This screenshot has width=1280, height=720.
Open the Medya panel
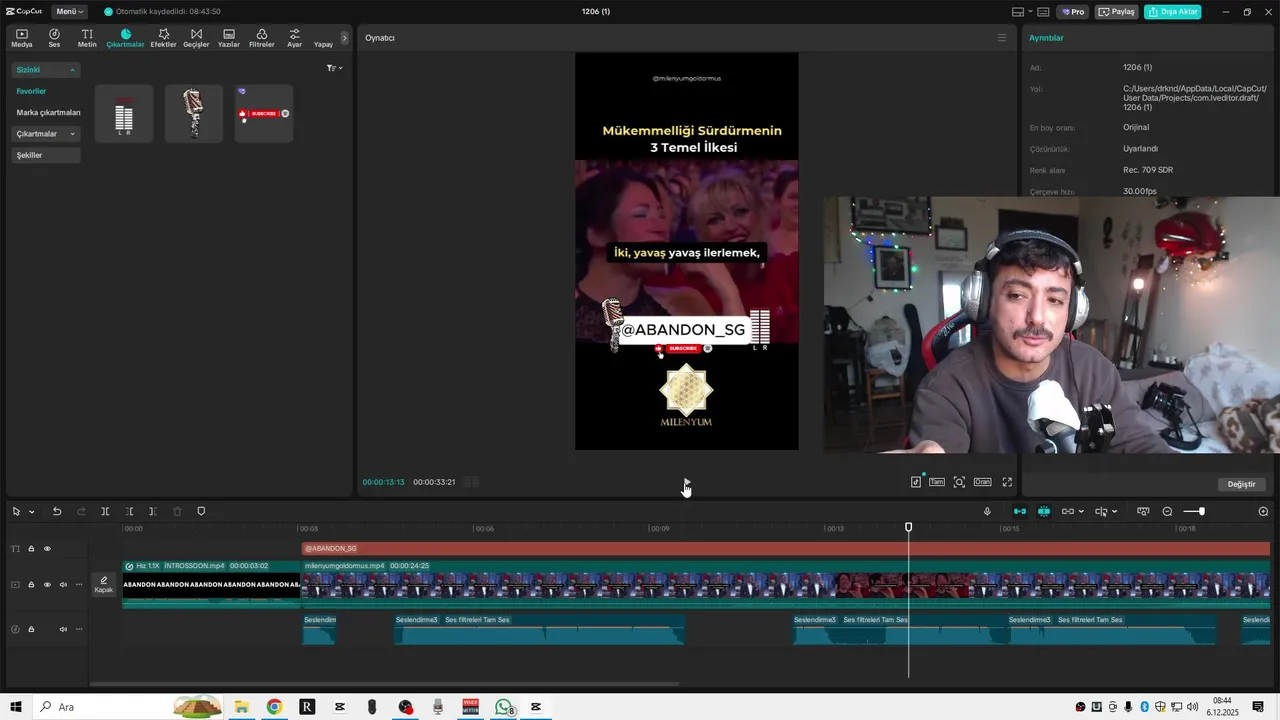tap(22, 38)
